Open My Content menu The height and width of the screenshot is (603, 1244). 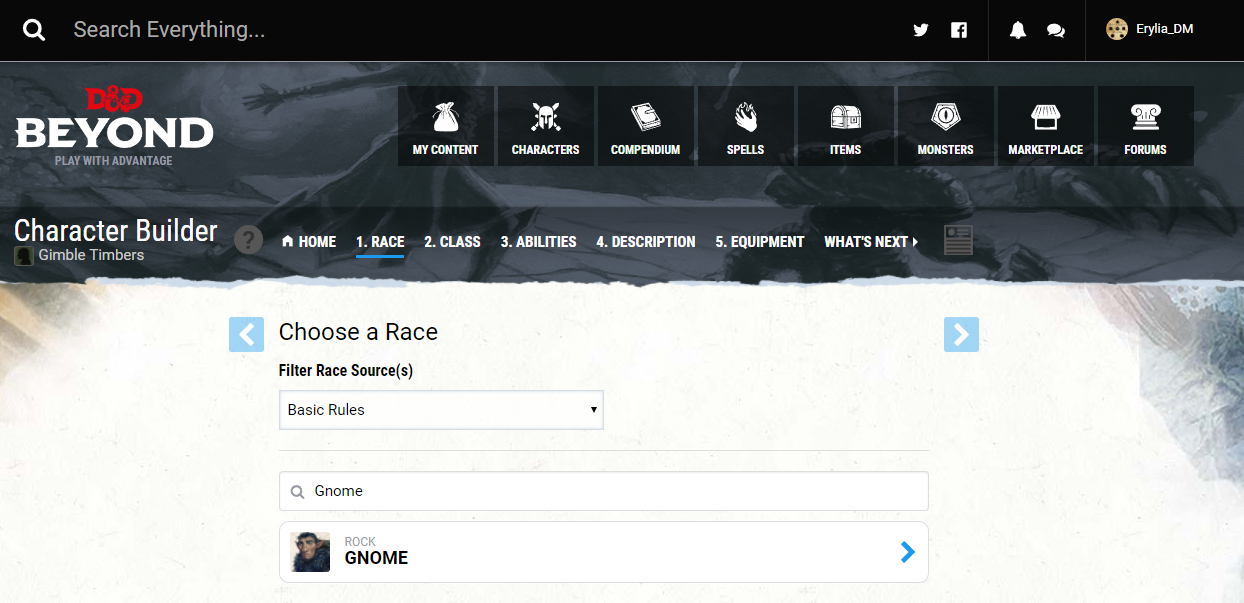[x=446, y=126]
